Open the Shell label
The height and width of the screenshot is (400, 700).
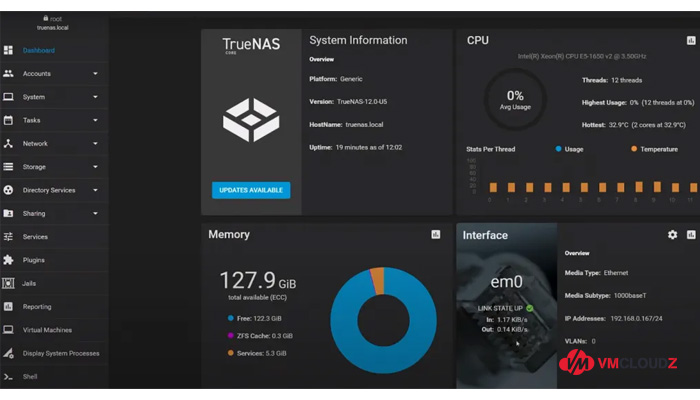pyautogui.click(x=30, y=377)
